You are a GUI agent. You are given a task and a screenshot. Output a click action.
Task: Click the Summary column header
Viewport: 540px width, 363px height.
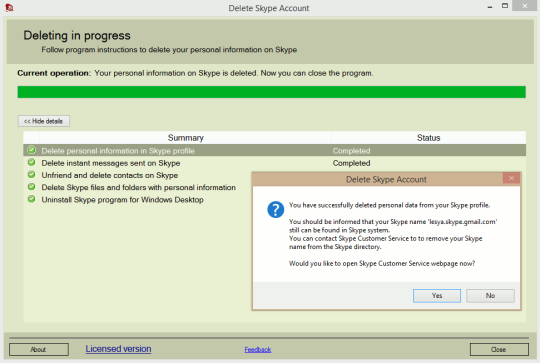click(186, 138)
